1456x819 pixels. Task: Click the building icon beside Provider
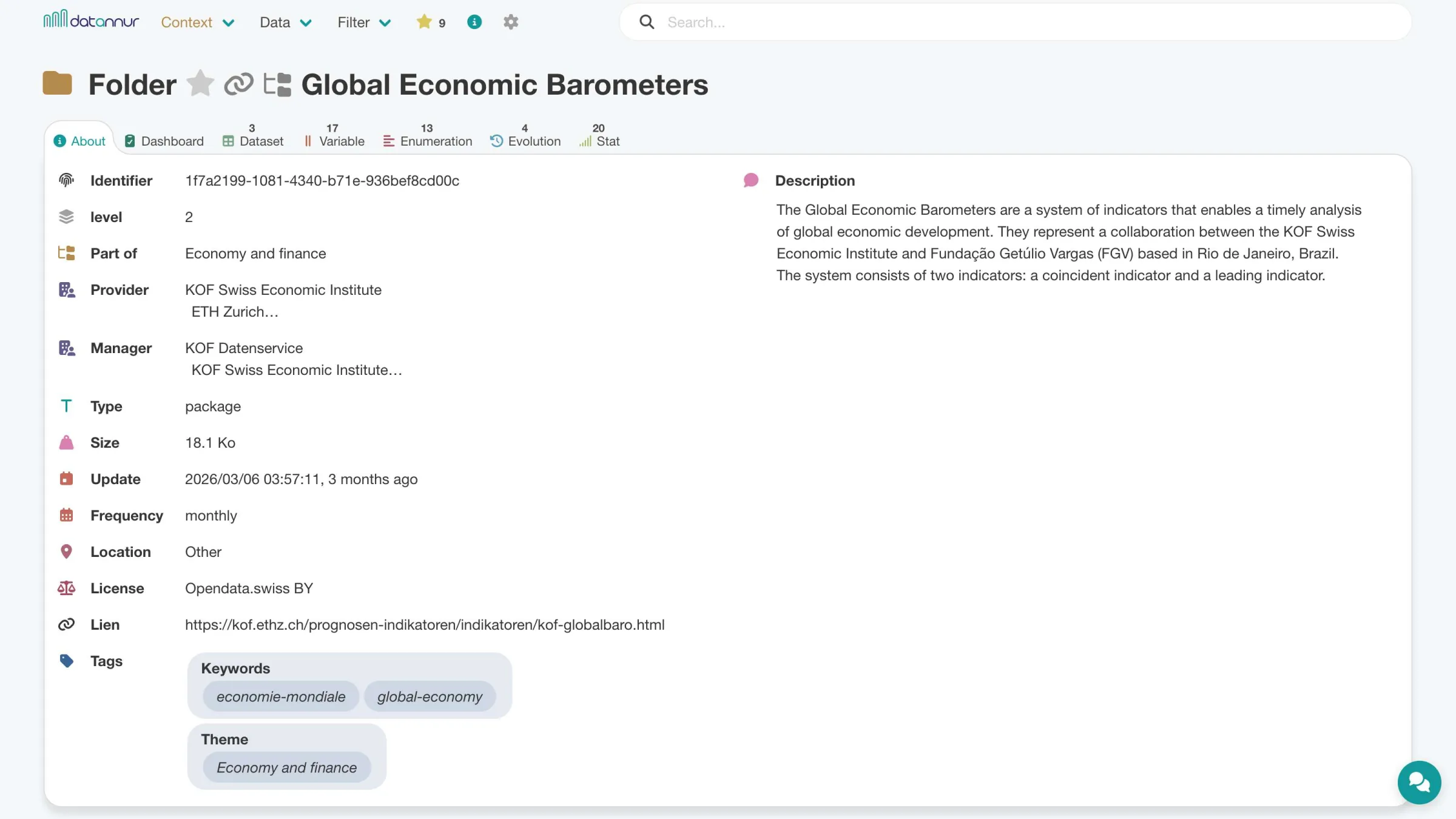pyautogui.click(x=67, y=289)
